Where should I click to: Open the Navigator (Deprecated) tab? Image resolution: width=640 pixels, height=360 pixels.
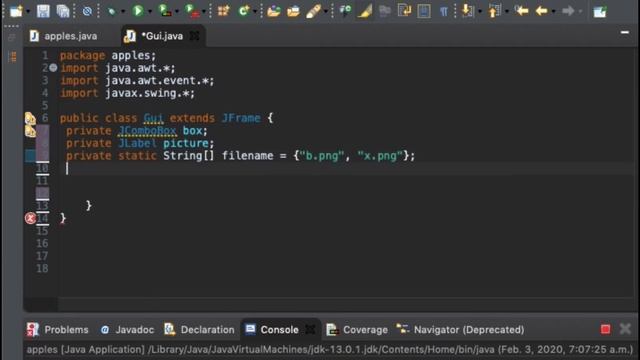coord(460,329)
